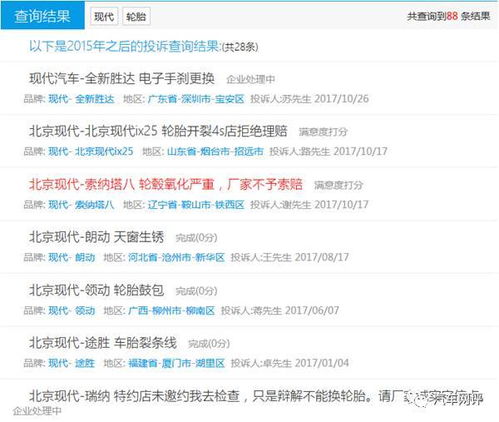
Task: Open region link 河北省-沧州市-新华区
Action: point(177,257)
